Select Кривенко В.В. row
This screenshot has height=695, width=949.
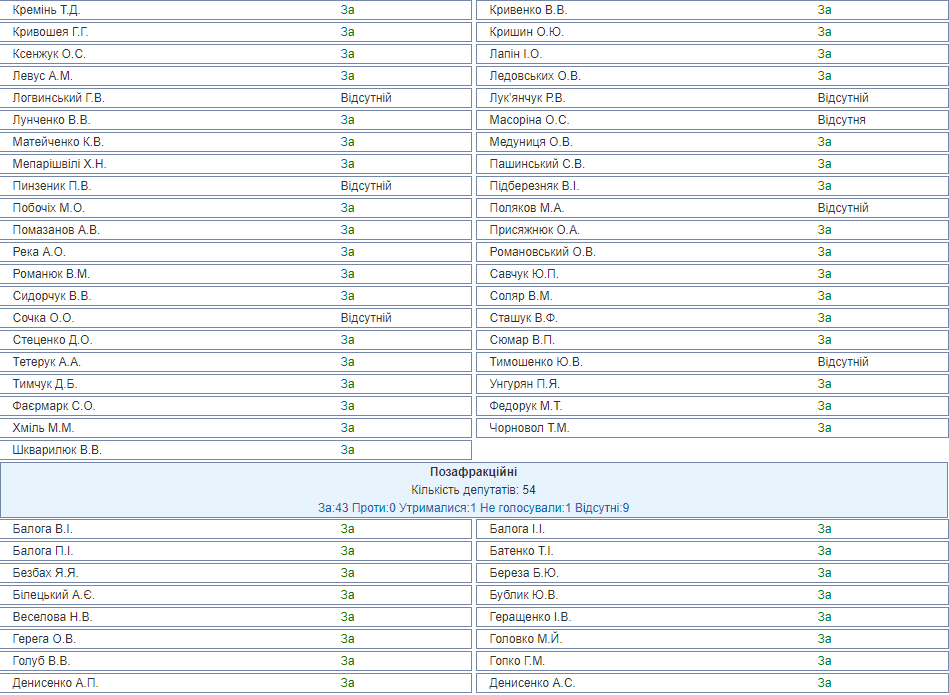point(712,10)
